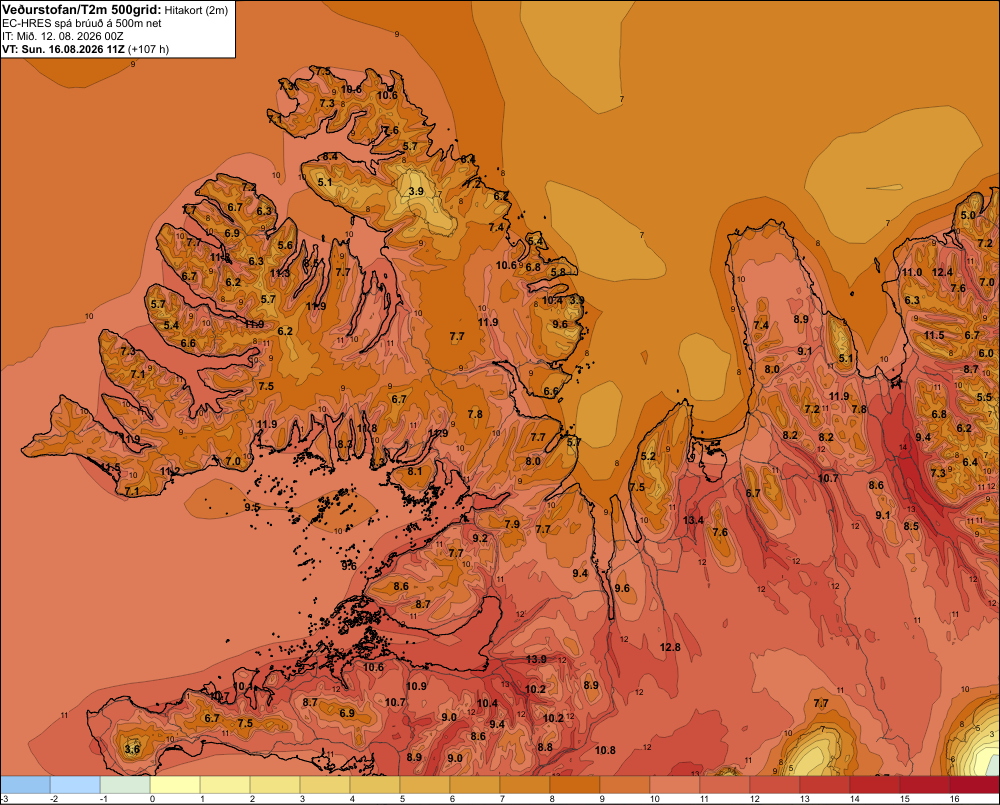Screen dimensions: 1000x805
Task: Select the 13.9 temperature value on the map
Action: (x=536, y=659)
